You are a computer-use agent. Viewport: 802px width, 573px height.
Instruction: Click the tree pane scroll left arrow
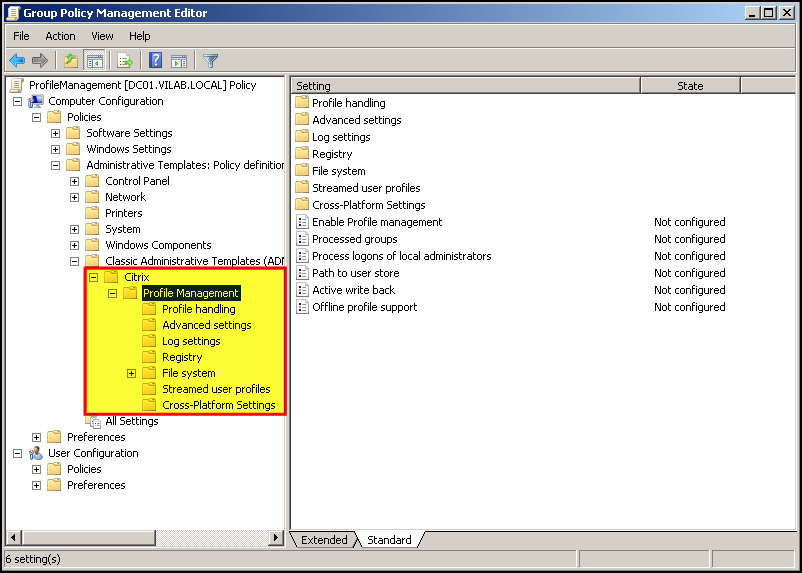point(13,538)
